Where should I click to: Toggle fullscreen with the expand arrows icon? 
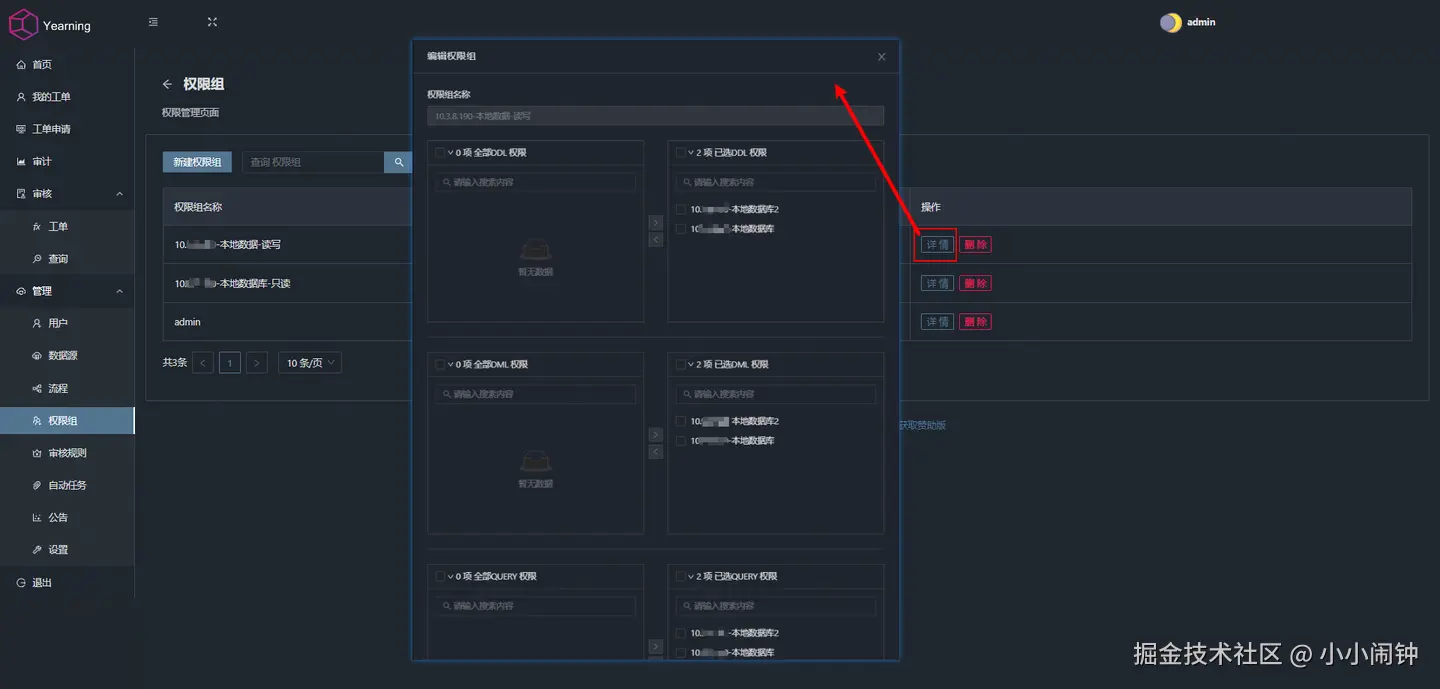click(212, 22)
